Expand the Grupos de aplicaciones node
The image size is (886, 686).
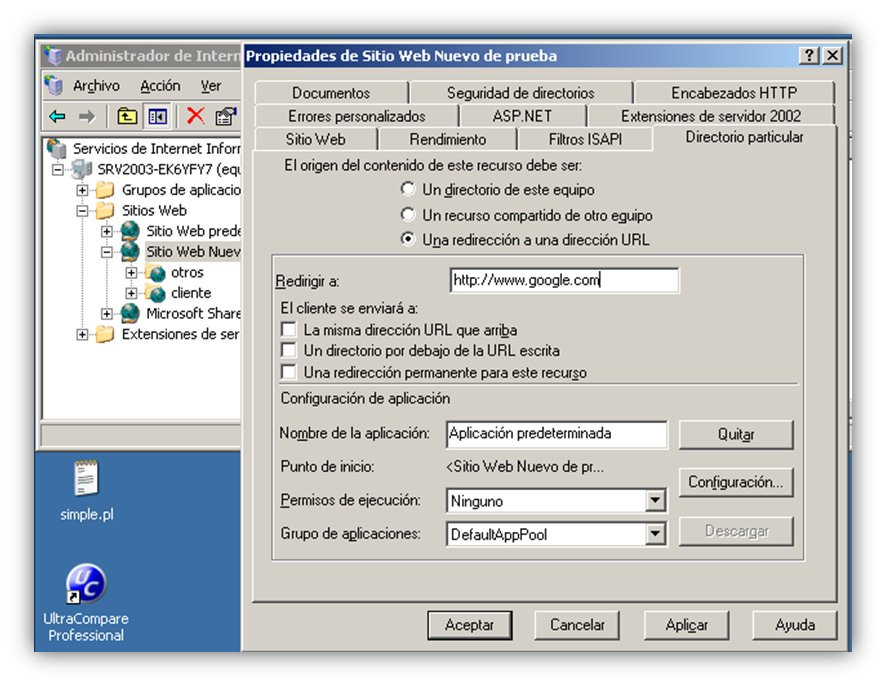82,190
